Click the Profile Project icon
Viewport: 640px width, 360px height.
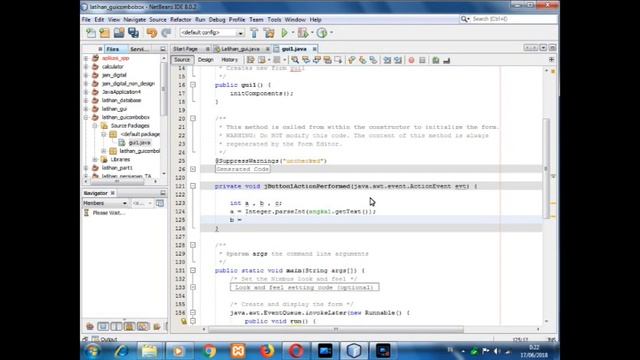[322, 33]
